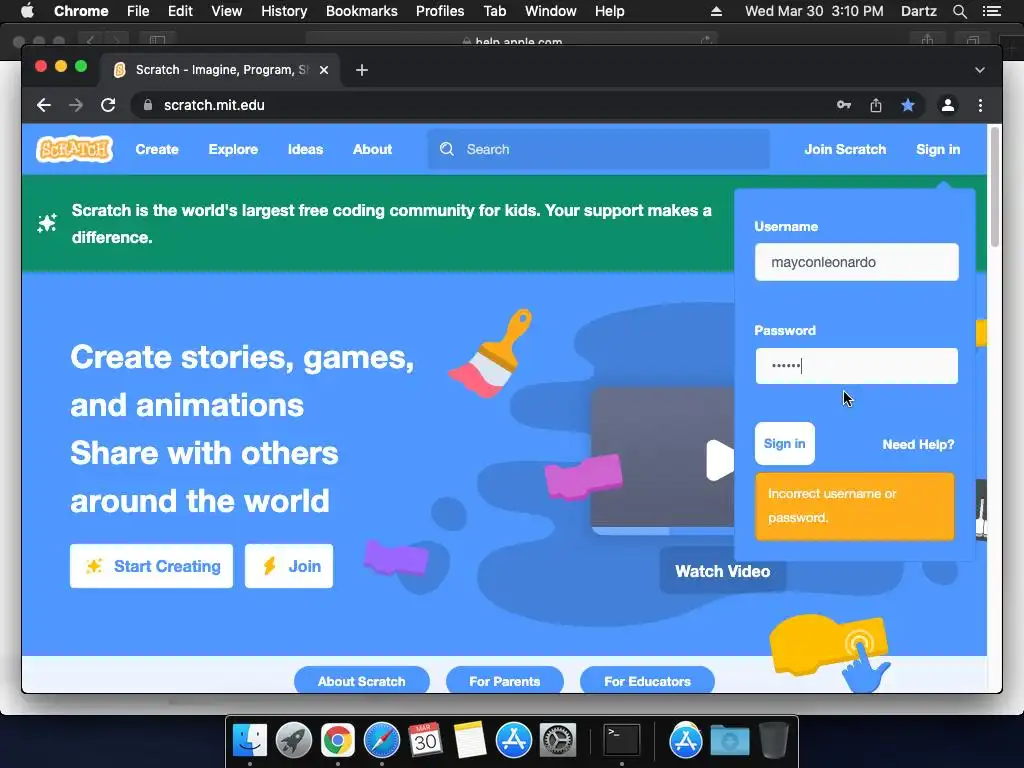The width and height of the screenshot is (1024, 768).
Task: Open Calendar from the Dock
Action: tap(425, 740)
